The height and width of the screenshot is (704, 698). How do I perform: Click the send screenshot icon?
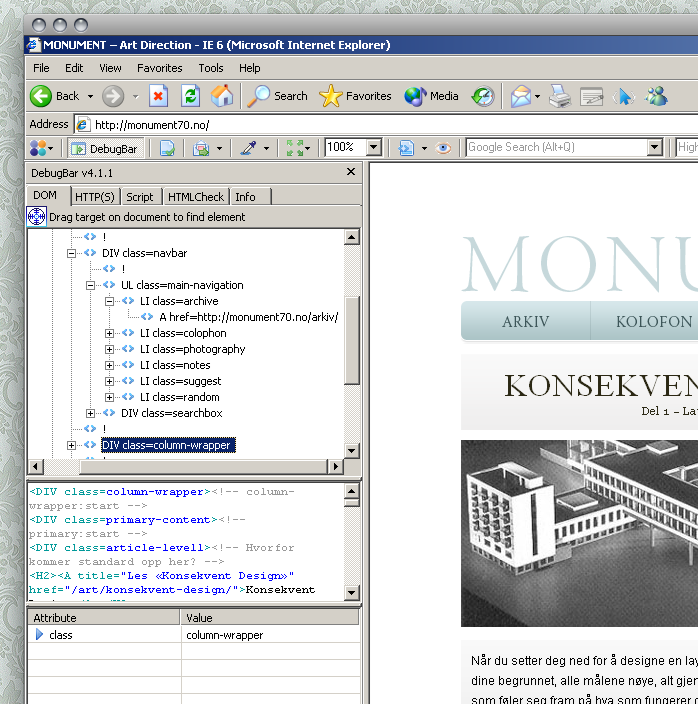[x=201, y=148]
